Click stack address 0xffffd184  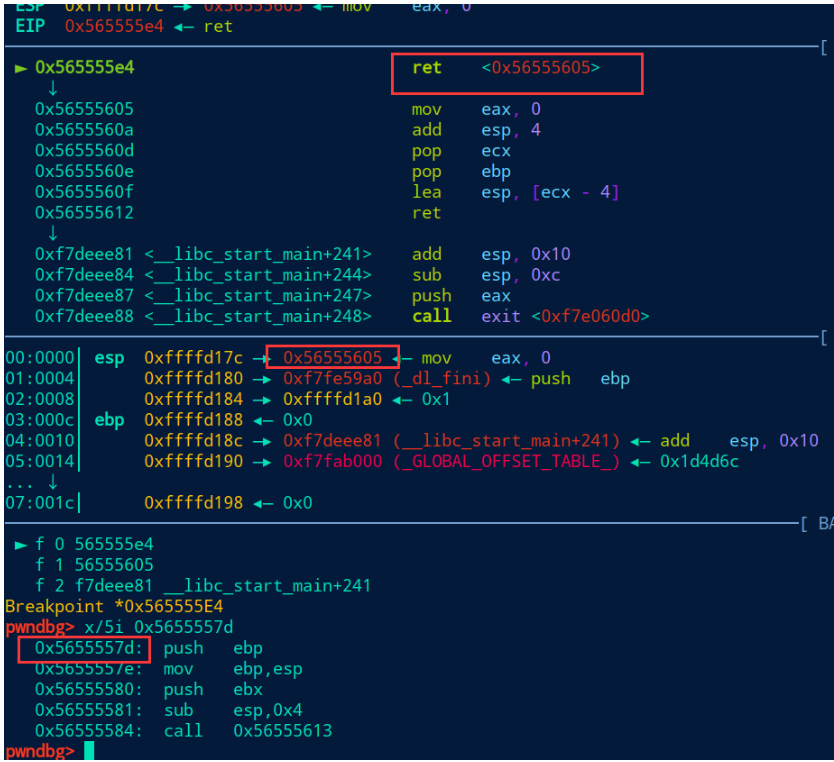coord(194,399)
